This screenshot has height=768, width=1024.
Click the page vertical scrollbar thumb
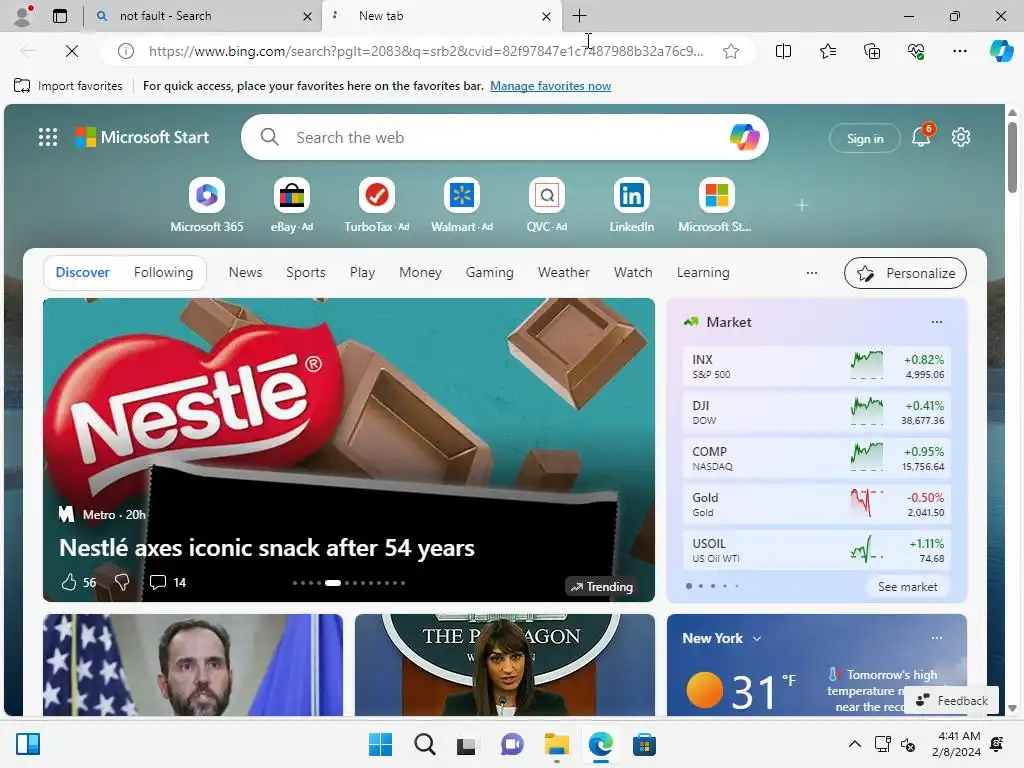1012,157
